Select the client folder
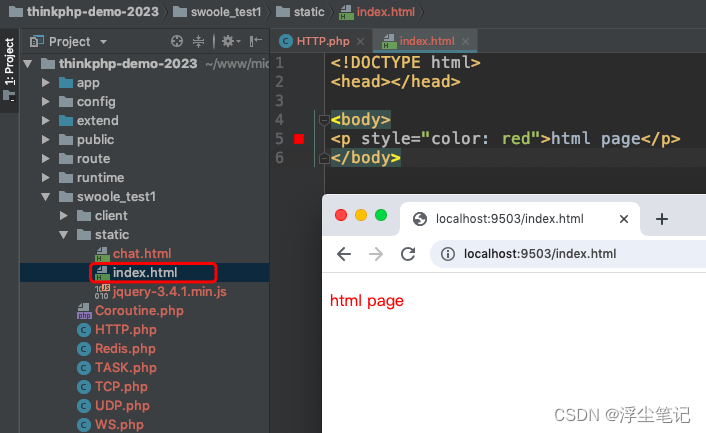 click(102, 216)
